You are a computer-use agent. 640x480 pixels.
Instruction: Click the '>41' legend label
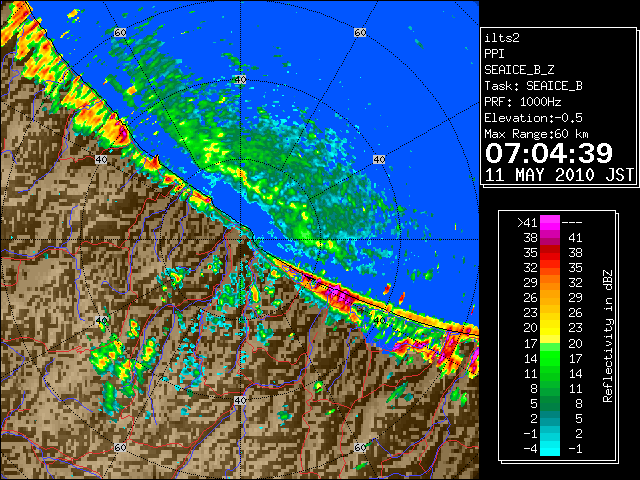pos(527,223)
